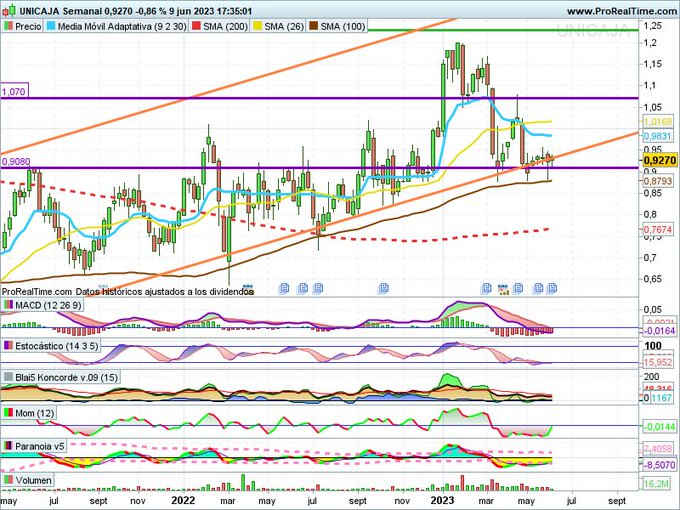Viewport: 680px width, 510px height.
Task: Select the green horizontal resistance line at top
Action: tap(503, 30)
